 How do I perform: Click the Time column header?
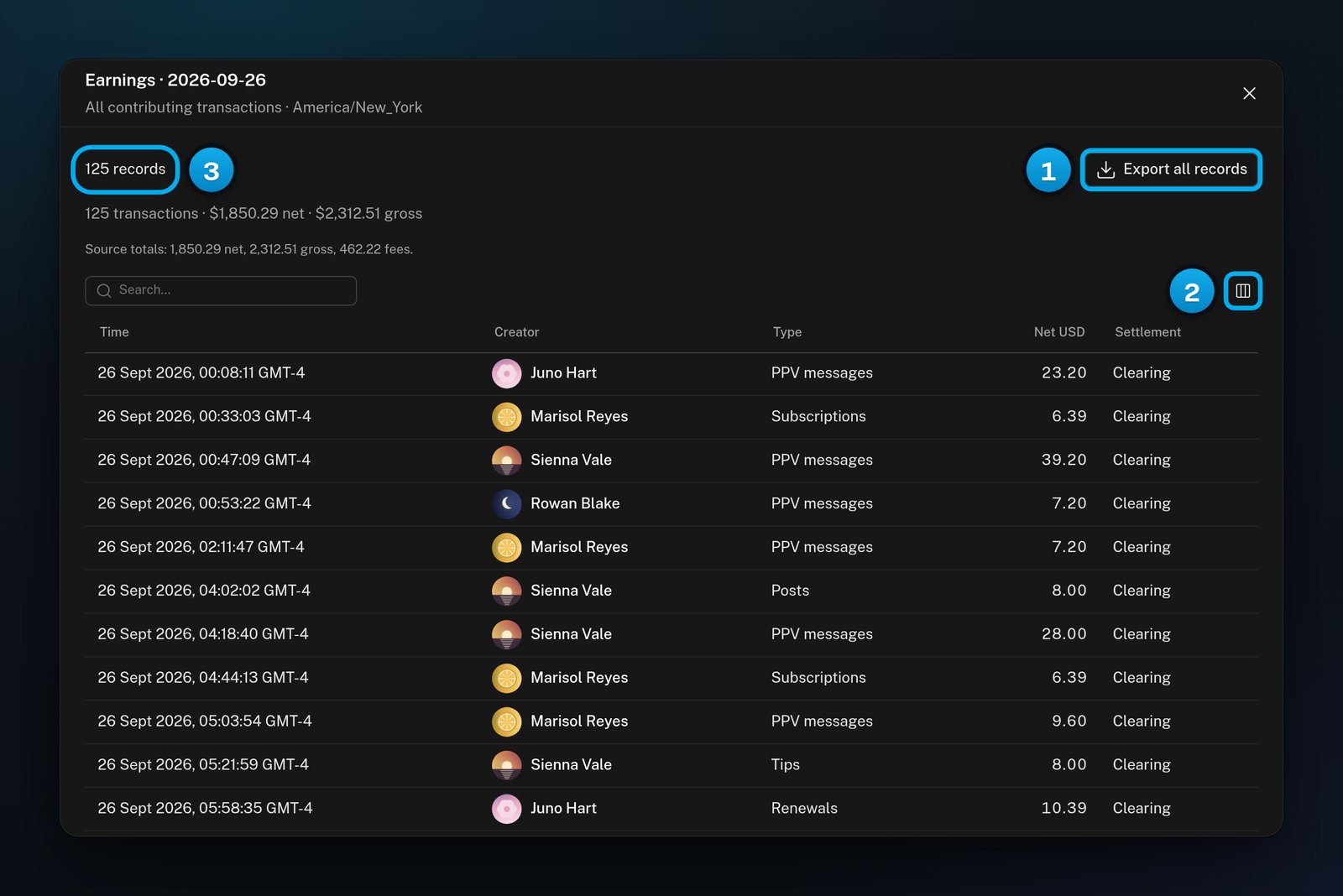pyautogui.click(x=114, y=332)
